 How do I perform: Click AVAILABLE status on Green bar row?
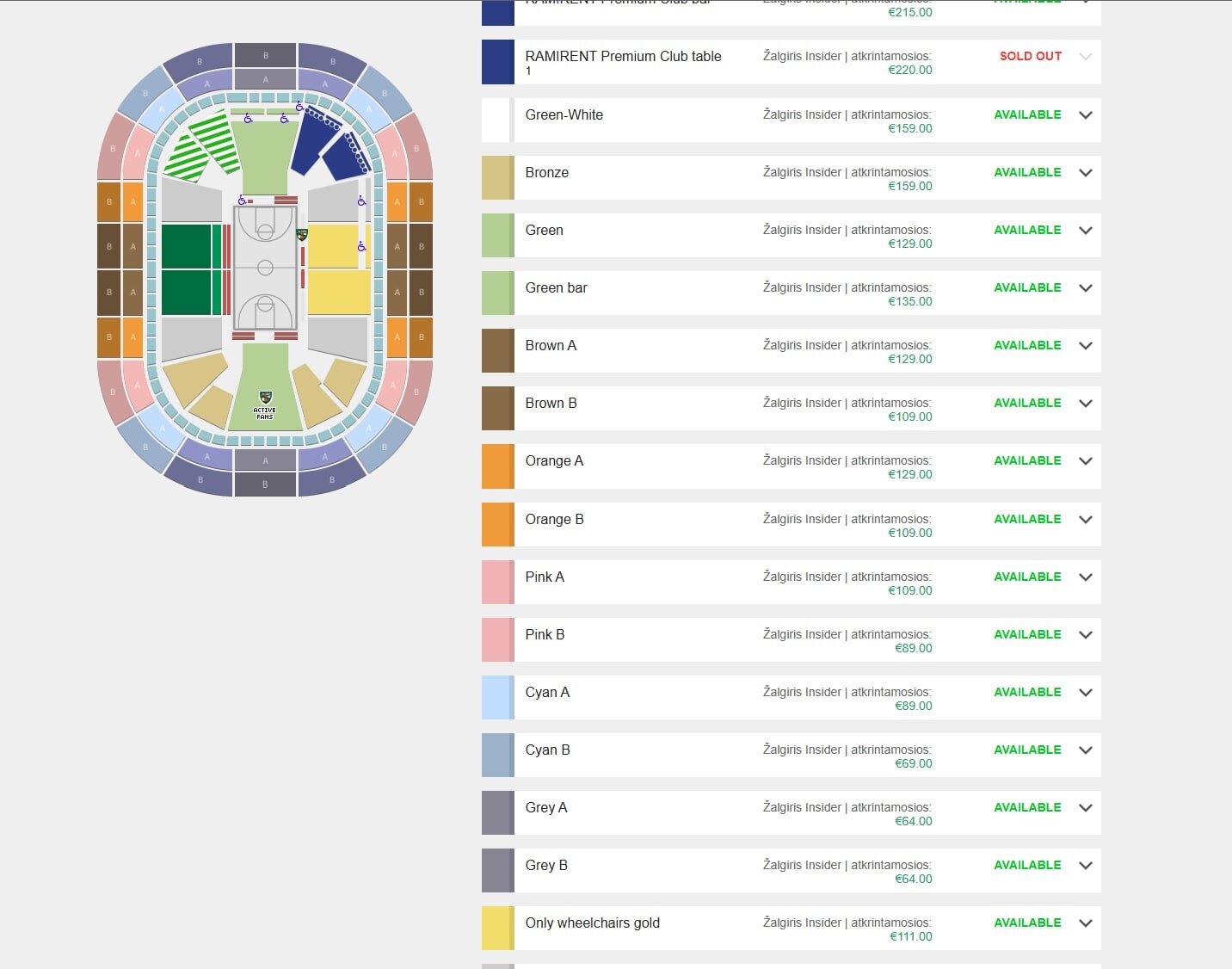click(x=1027, y=288)
